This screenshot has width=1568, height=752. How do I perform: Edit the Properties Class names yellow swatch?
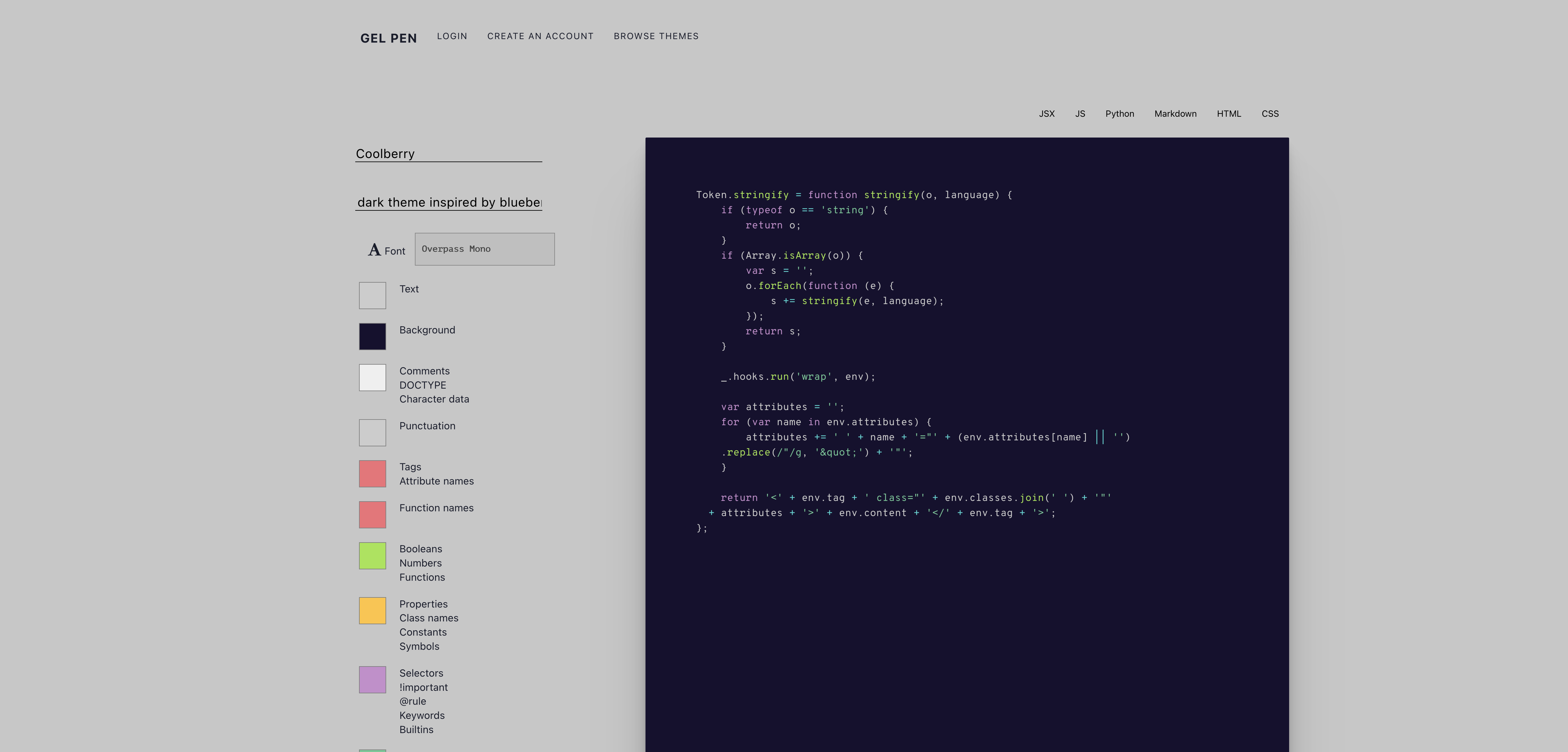[373, 611]
